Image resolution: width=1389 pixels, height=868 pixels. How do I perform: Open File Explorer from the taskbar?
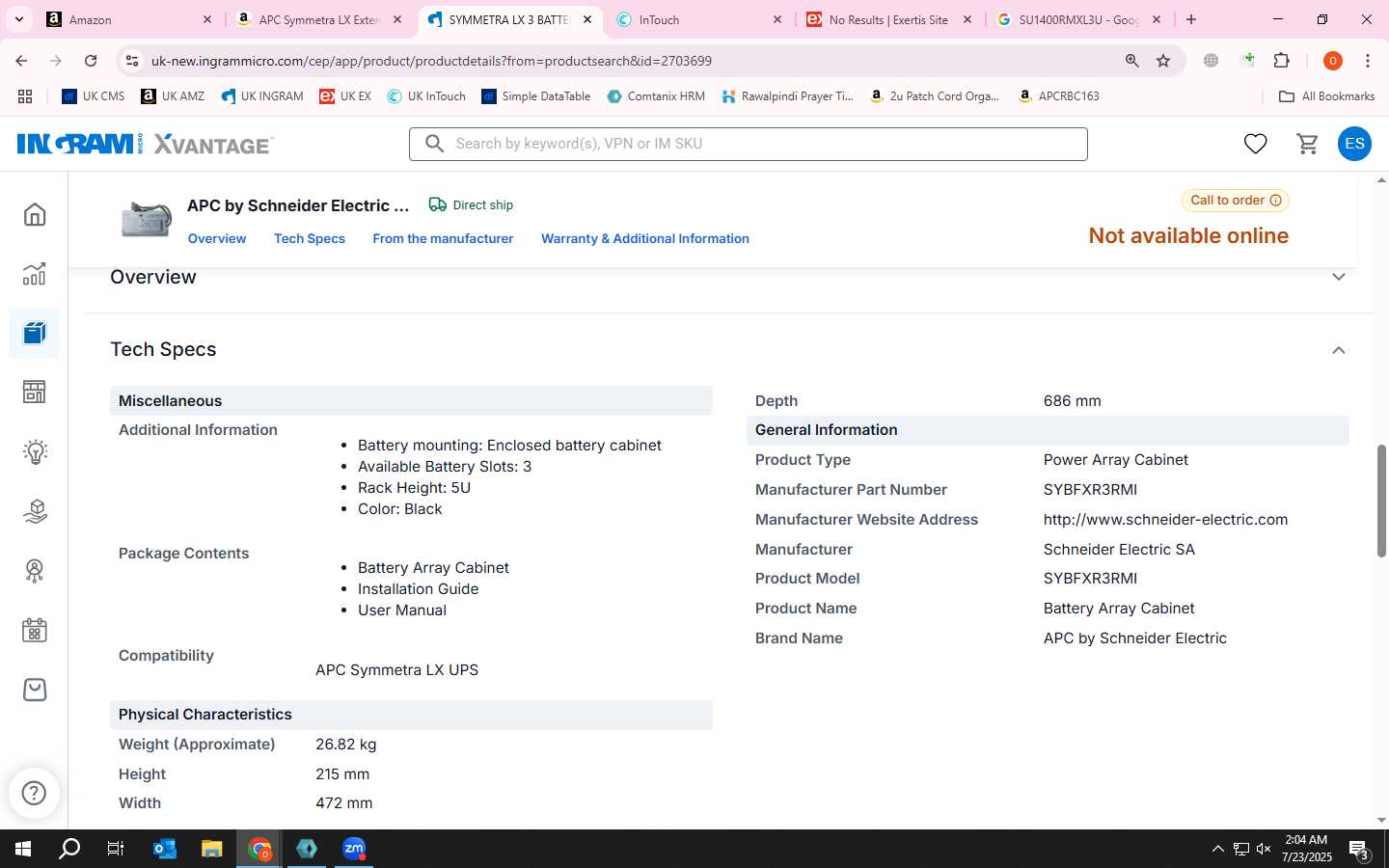click(212, 849)
